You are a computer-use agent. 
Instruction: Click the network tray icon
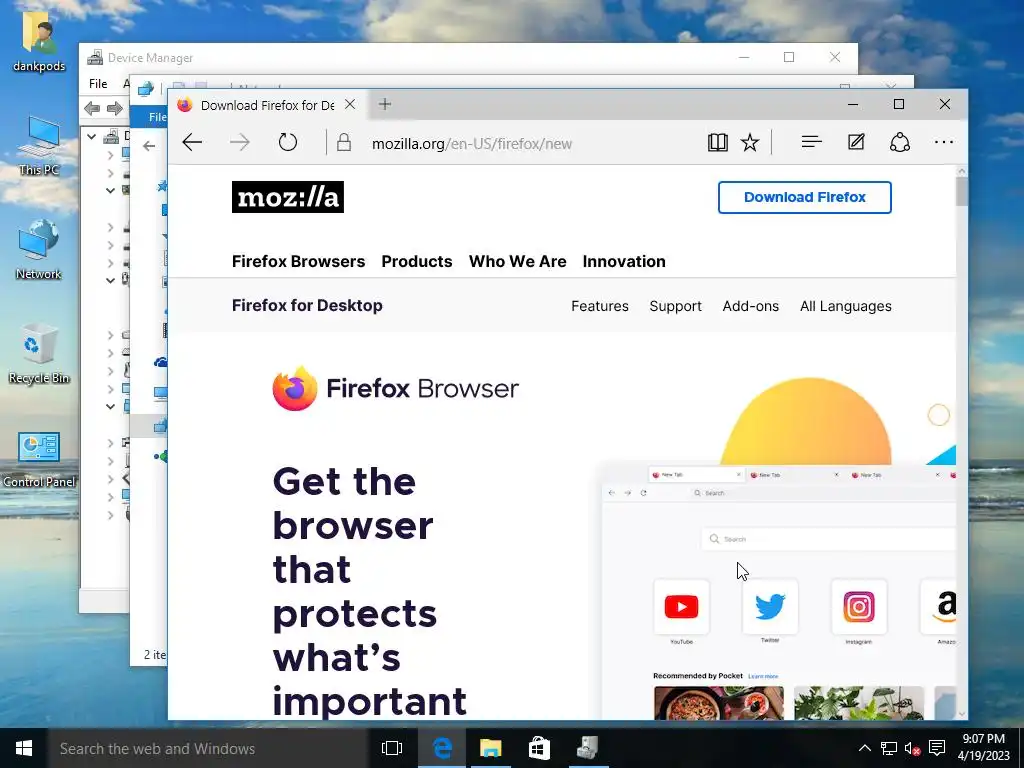889,748
